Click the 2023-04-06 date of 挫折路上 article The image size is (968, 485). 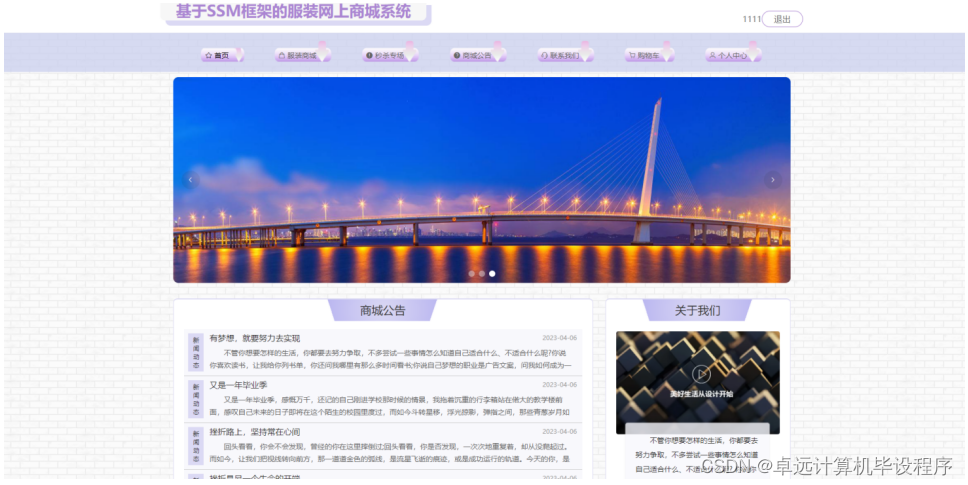(x=559, y=431)
